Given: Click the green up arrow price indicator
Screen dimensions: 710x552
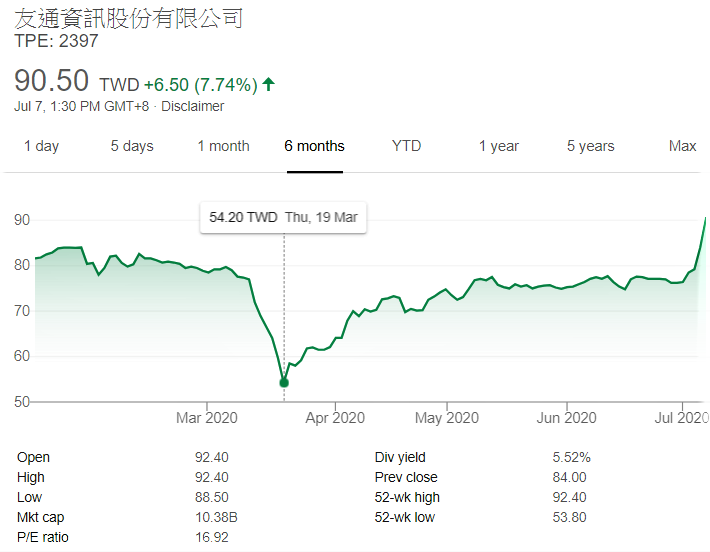Looking at the screenshot, I should 269,84.
